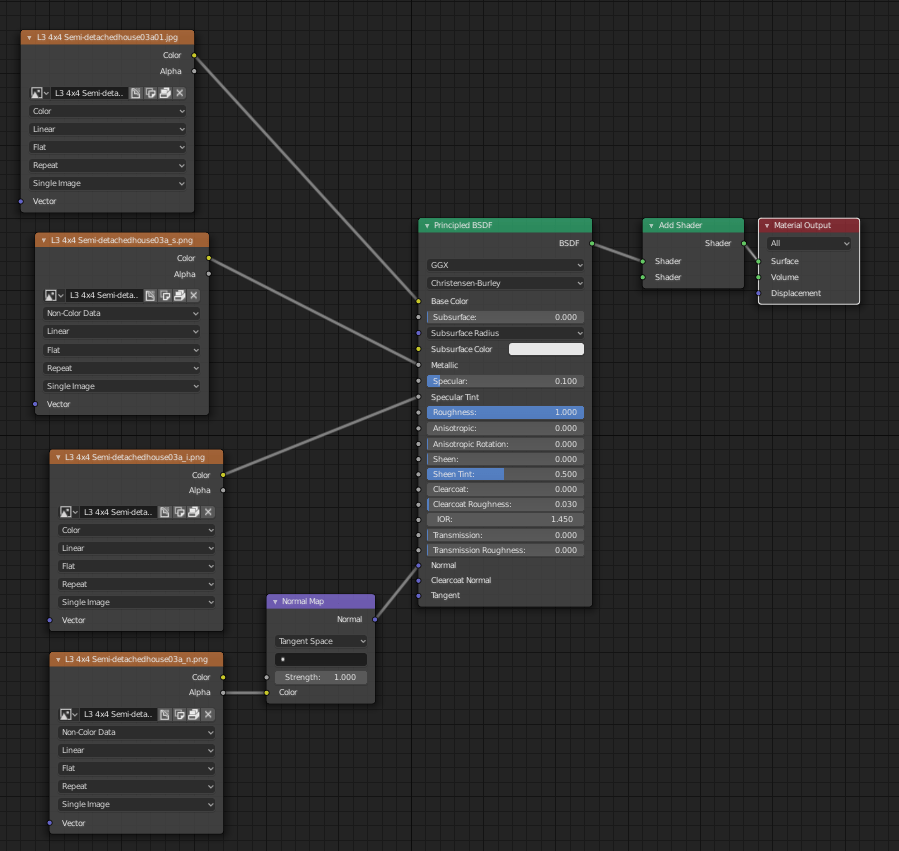Unlink image in Semi-detachedhouse03a01.jpg node
The width and height of the screenshot is (899, 851).
pos(179,93)
